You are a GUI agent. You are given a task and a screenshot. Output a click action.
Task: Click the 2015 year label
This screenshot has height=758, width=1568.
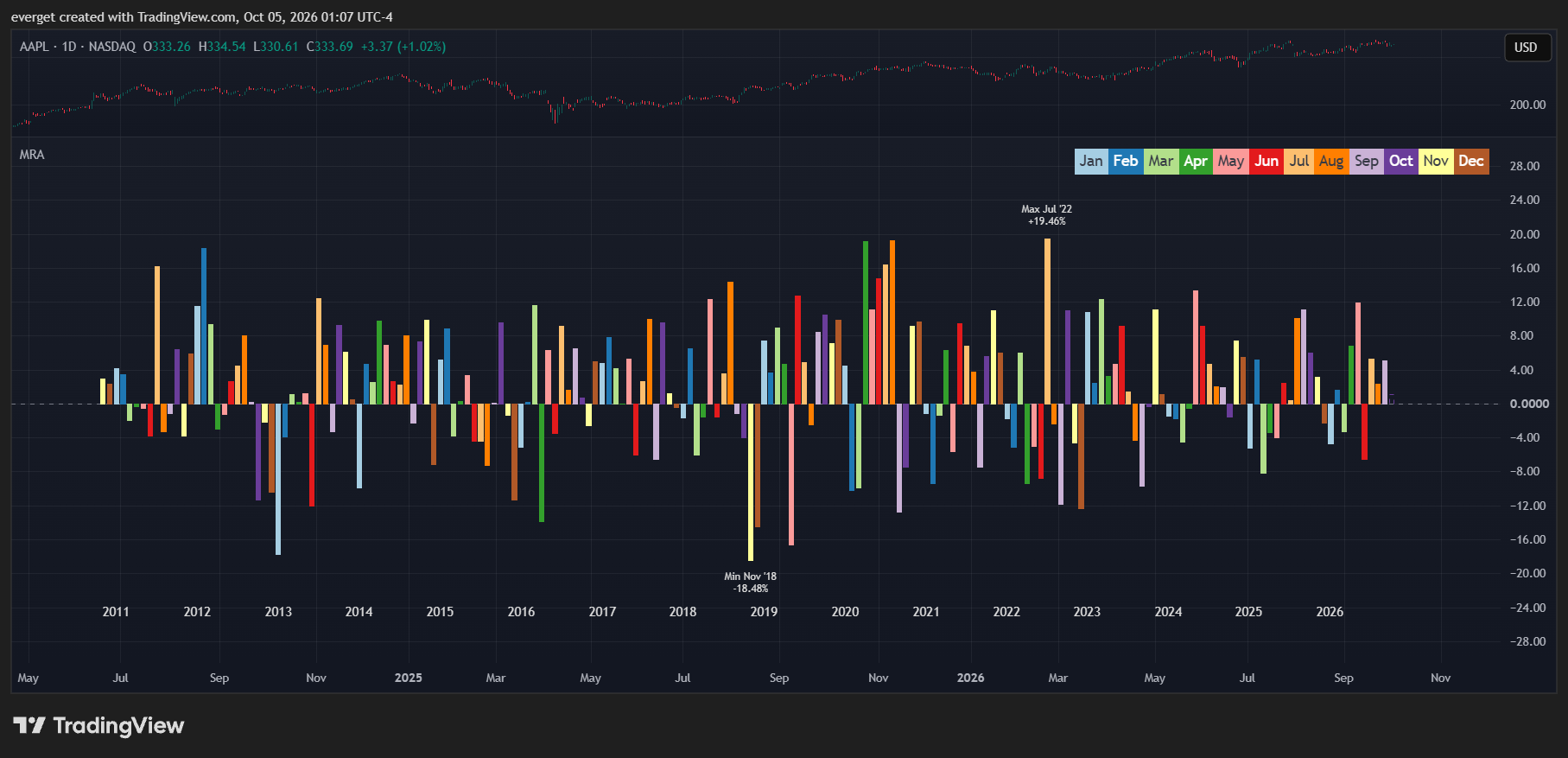tap(440, 612)
